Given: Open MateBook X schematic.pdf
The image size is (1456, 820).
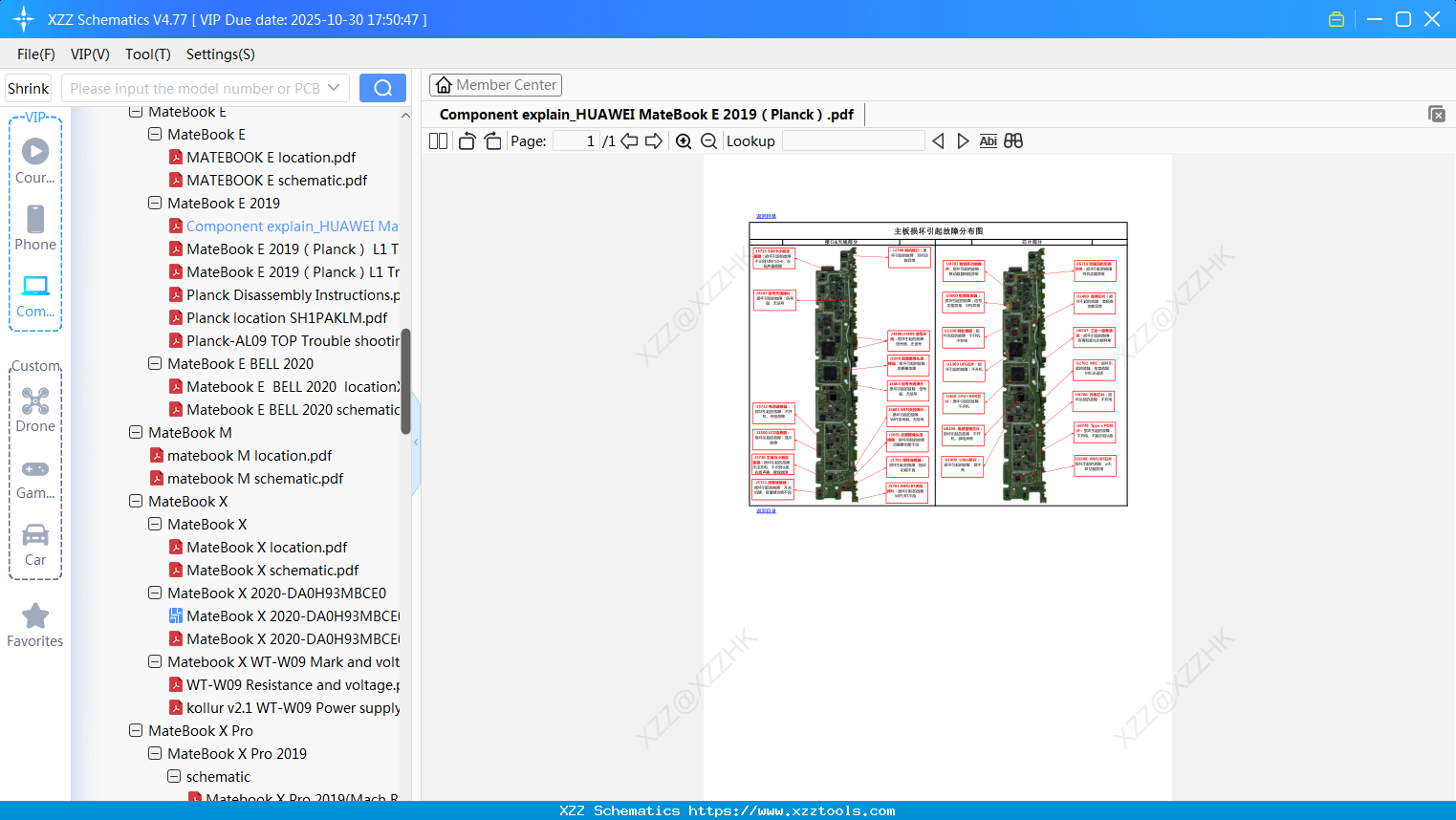Looking at the screenshot, I should tap(272, 571).
